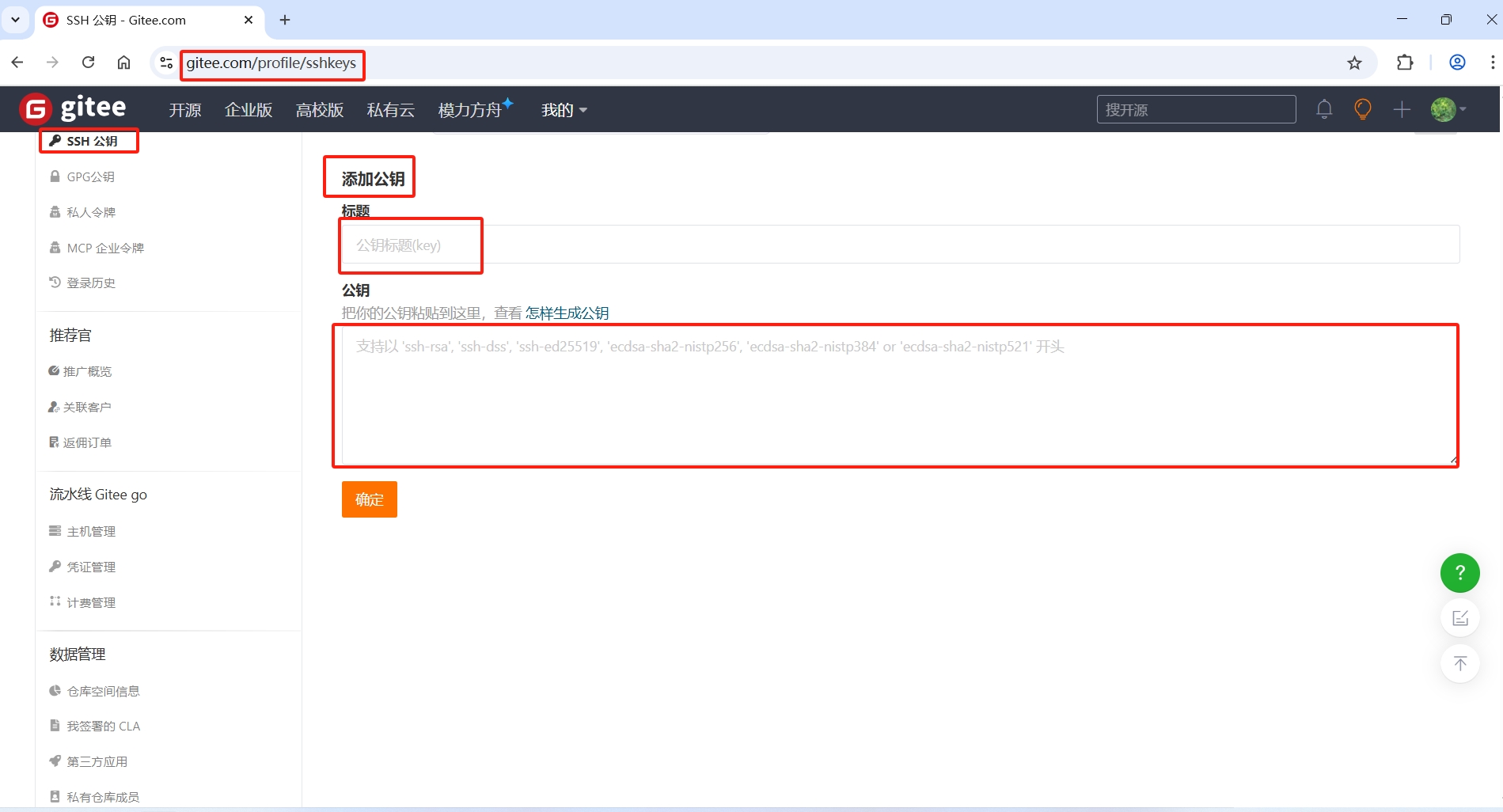1503x812 pixels.
Task: Click the back-to-top arrow button
Action: coord(1459,663)
